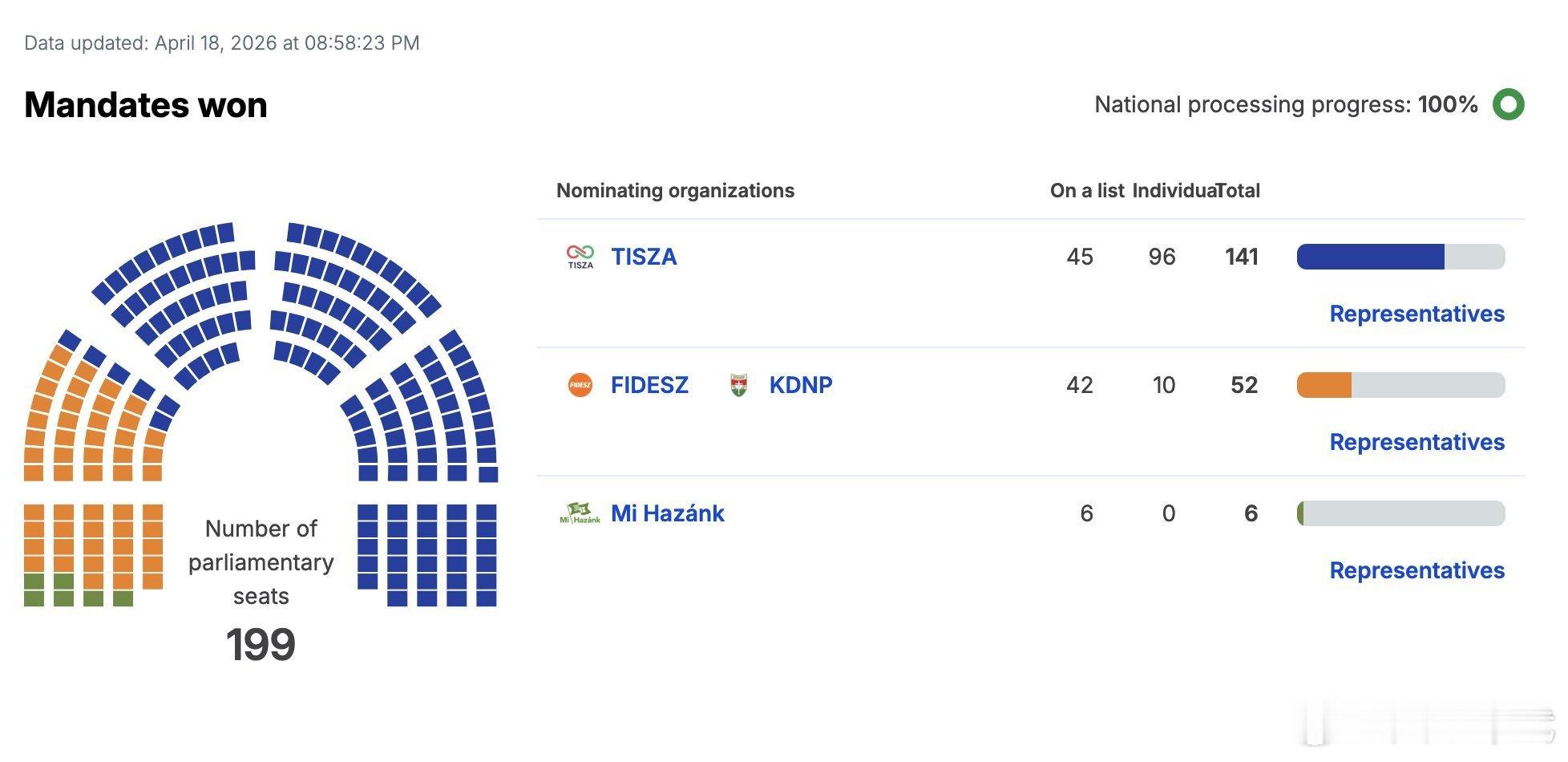The image size is (1568, 762).
Task: Click the 199 parliamentary seats number
Action: [261, 644]
